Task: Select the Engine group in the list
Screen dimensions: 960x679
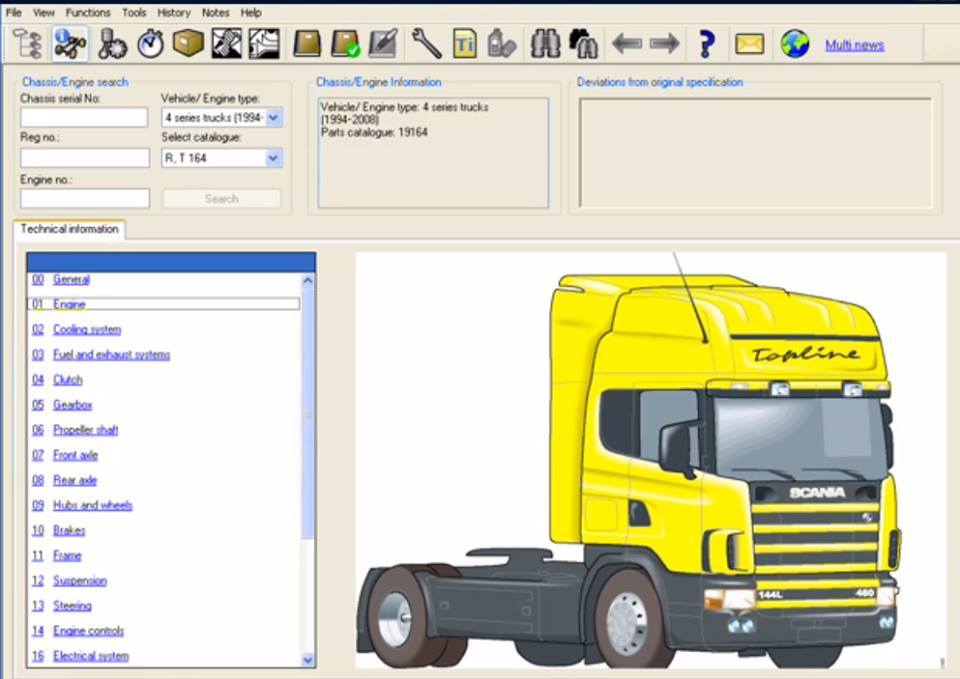Action: pos(163,304)
